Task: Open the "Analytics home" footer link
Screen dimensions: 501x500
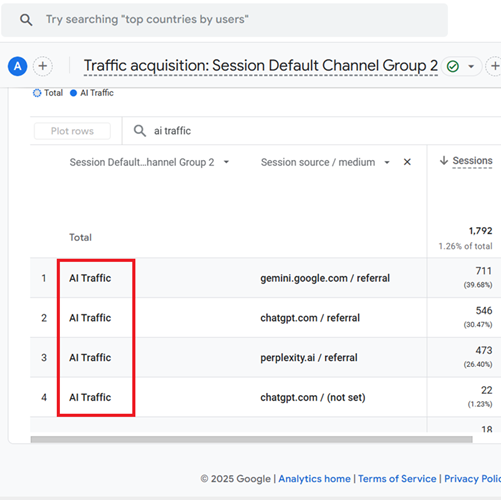Action: (314, 479)
